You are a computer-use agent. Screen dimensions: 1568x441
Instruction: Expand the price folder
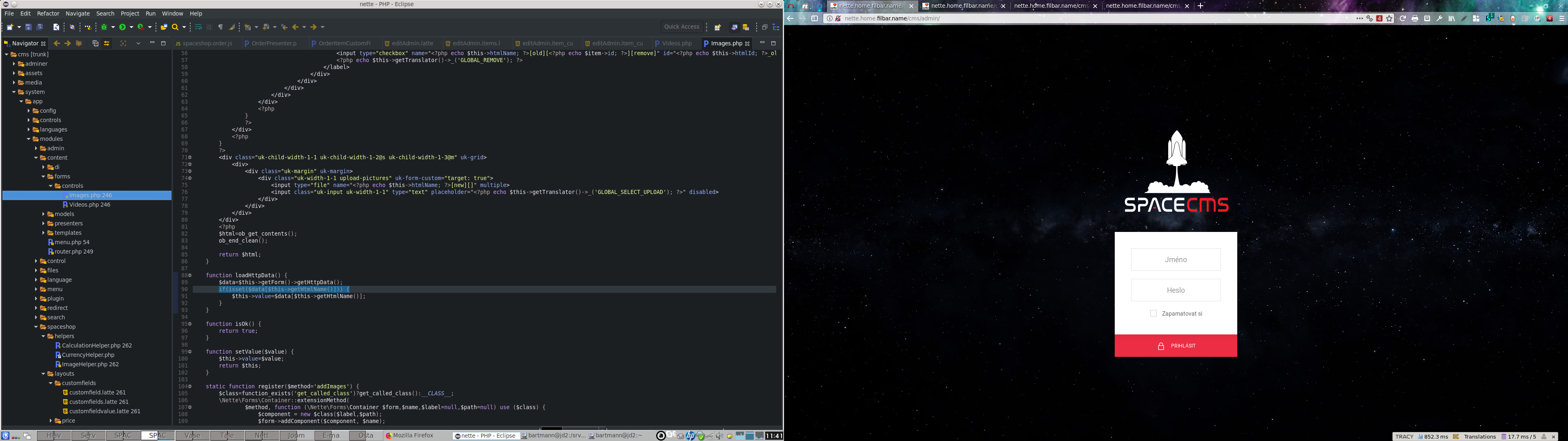[51, 421]
